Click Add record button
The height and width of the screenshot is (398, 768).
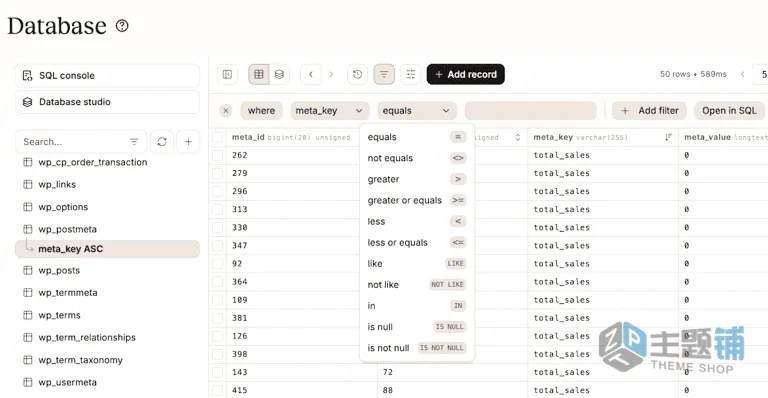point(465,74)
